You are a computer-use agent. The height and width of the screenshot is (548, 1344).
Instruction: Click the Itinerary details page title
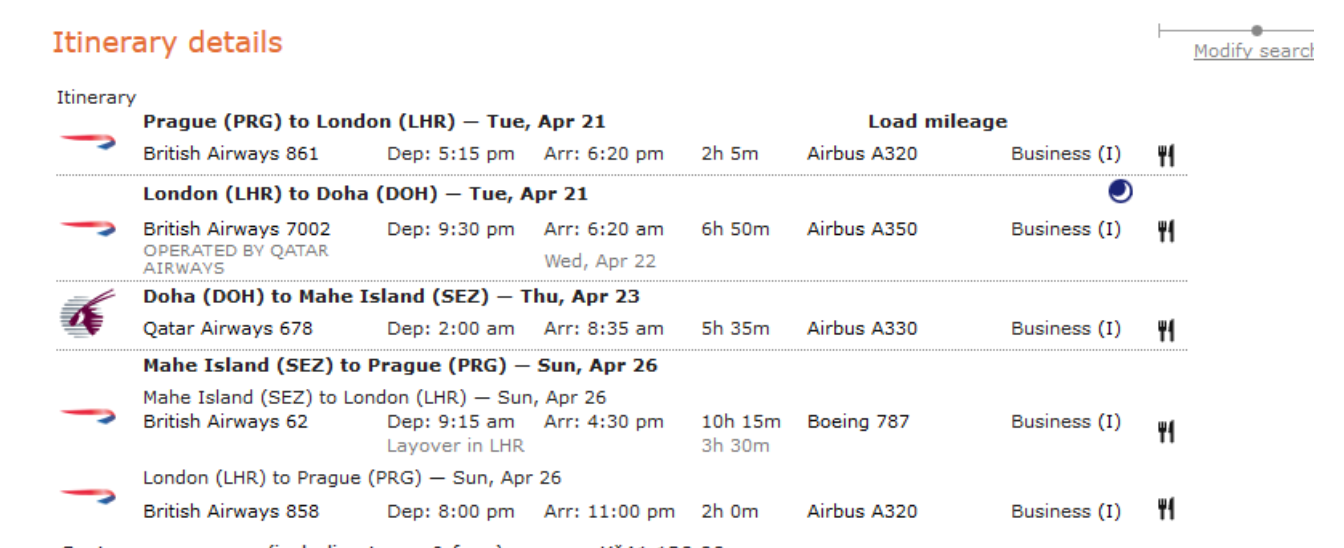167,43
